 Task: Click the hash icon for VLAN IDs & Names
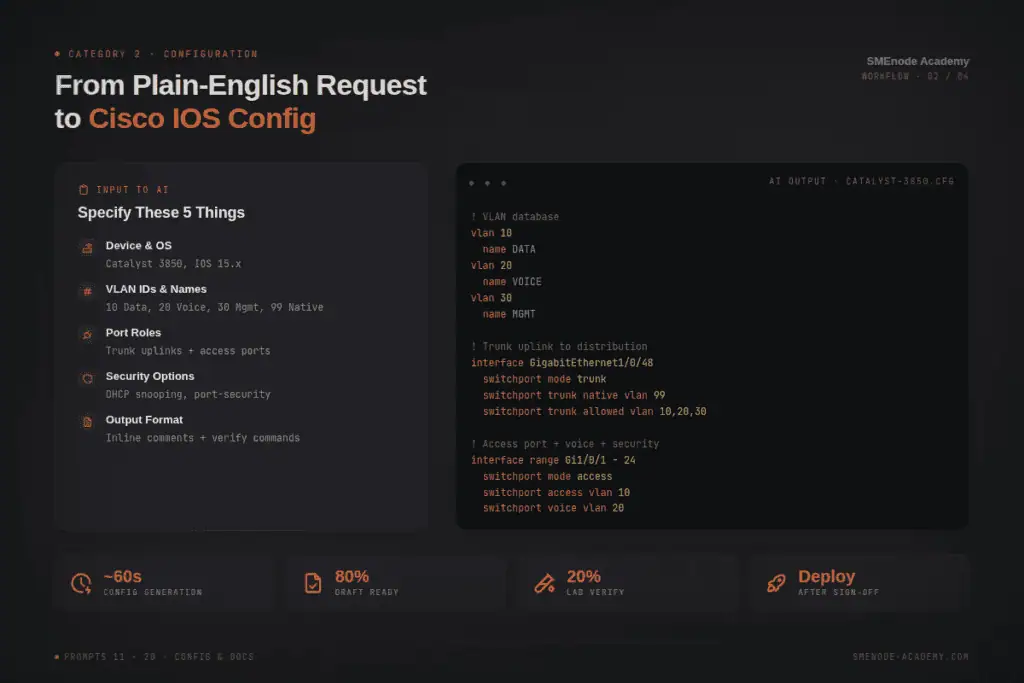click(87, 291)
